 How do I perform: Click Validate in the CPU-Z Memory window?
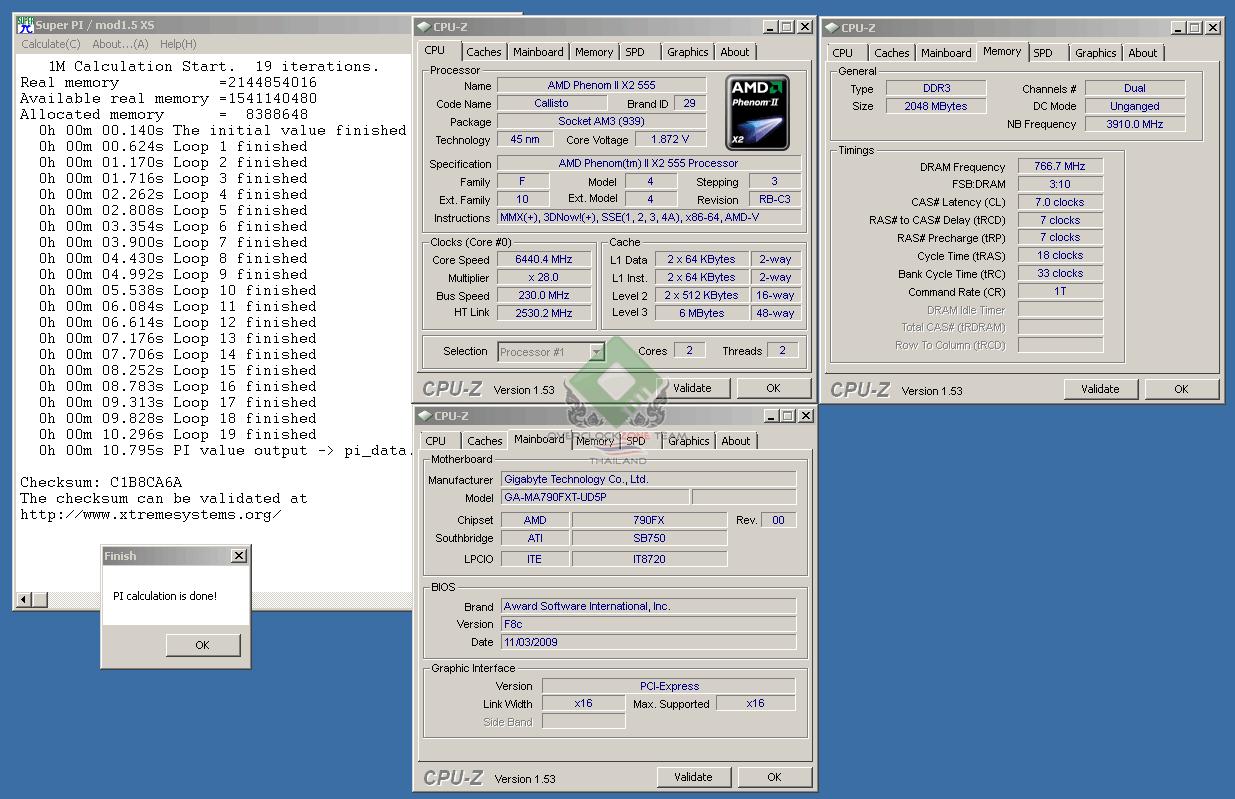[x=1100, y=389]
